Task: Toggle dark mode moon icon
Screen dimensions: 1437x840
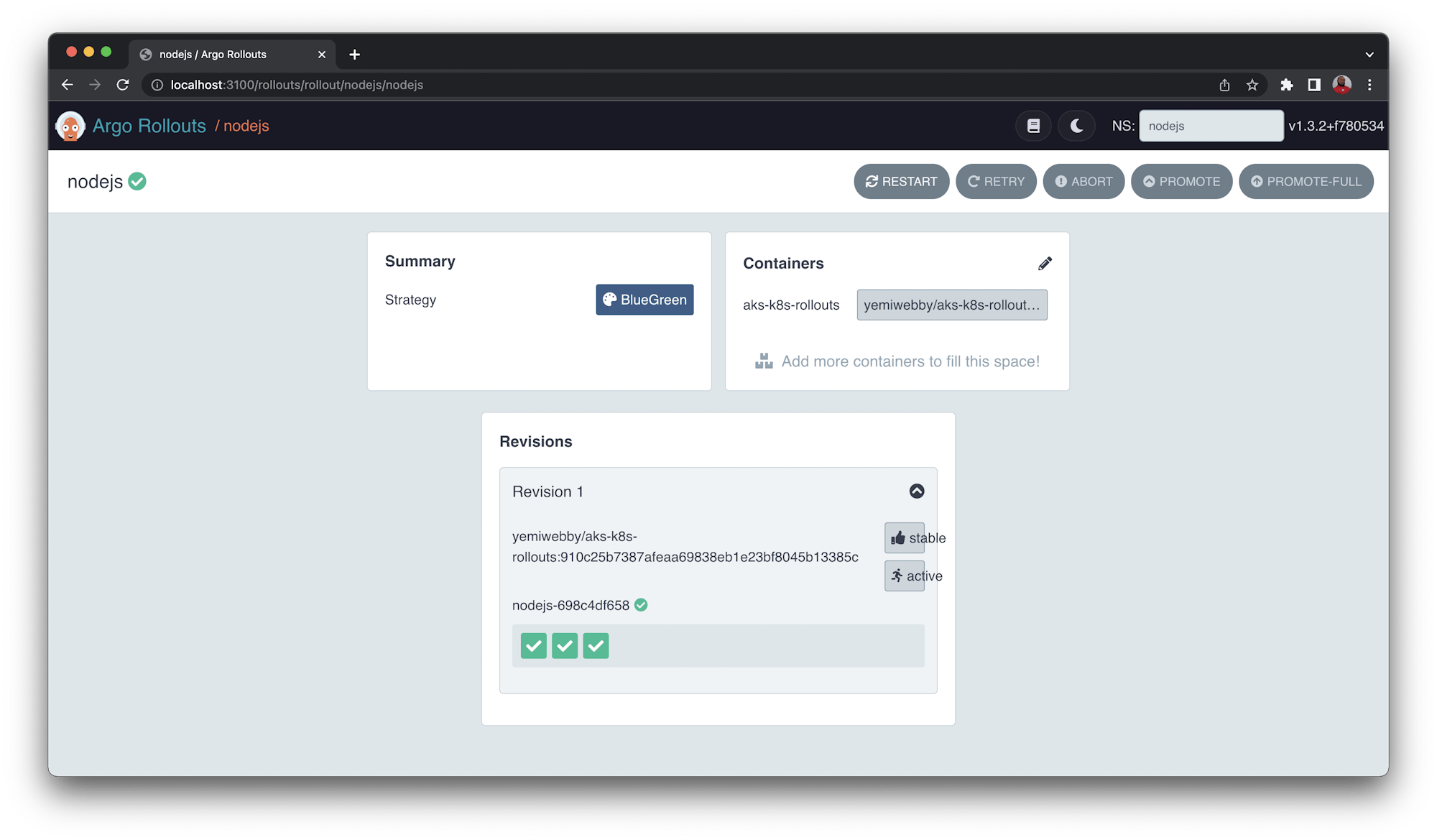Action: [1076, 126]
